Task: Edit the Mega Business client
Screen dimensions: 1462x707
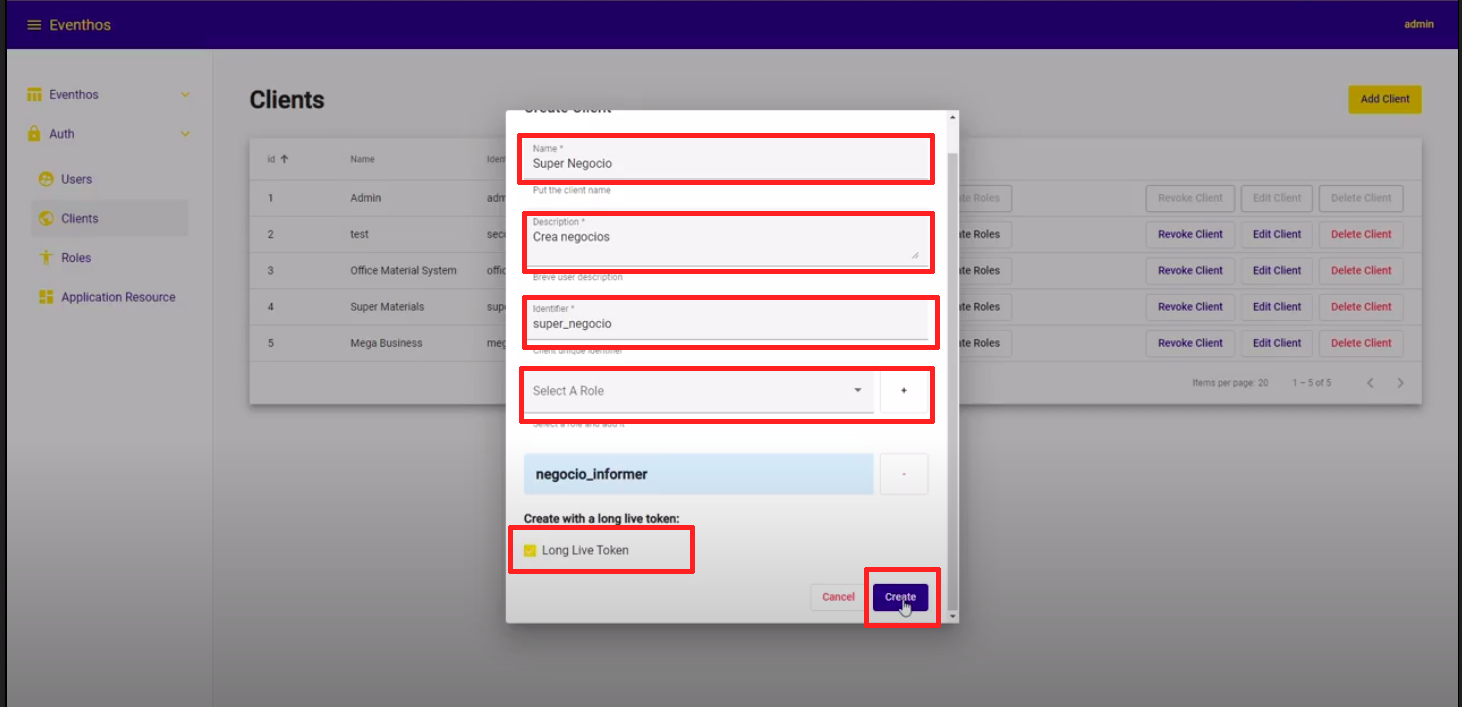Action: 1277,343
